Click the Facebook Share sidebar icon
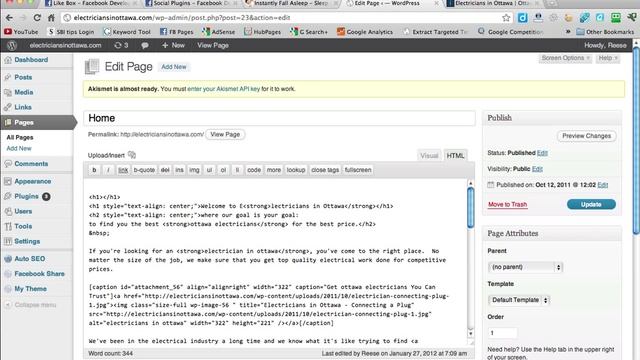This screenshot has width=640, height=360. [x=8, y=274]
